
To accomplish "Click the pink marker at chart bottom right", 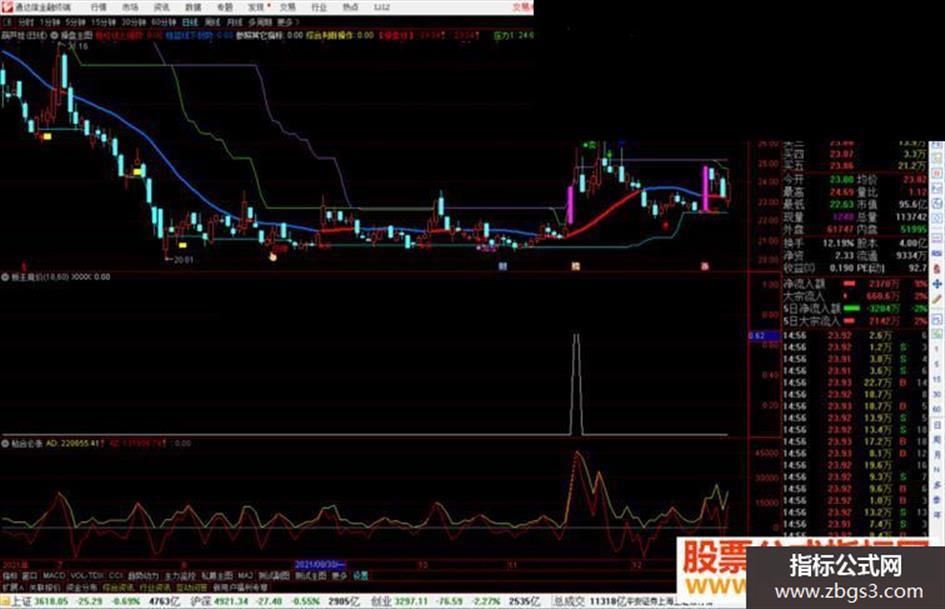I will coord(705,266).
